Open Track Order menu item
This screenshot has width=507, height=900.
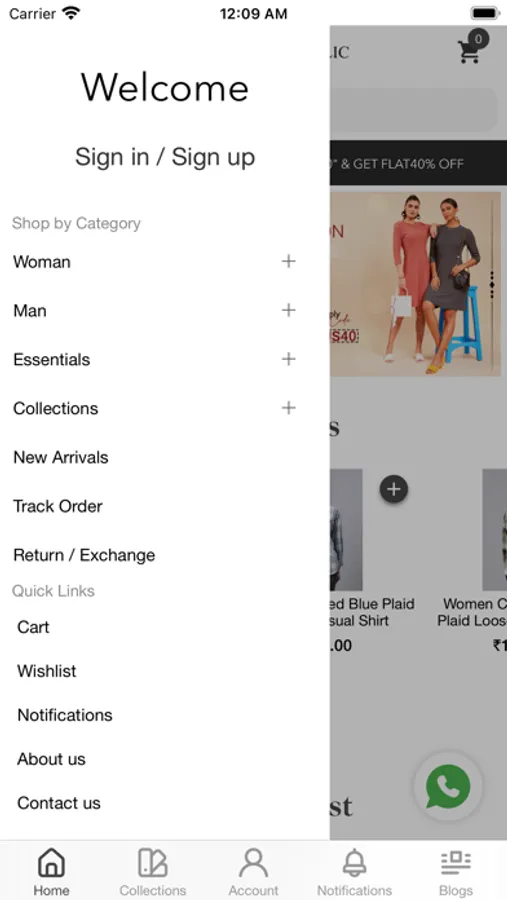pyautogui.click(x=58, y=506)
